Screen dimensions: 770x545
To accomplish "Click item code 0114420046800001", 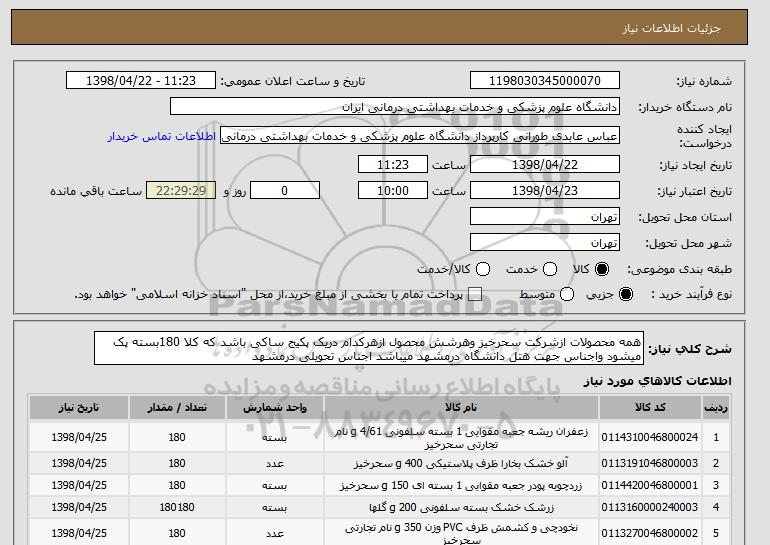I will 650,485.
